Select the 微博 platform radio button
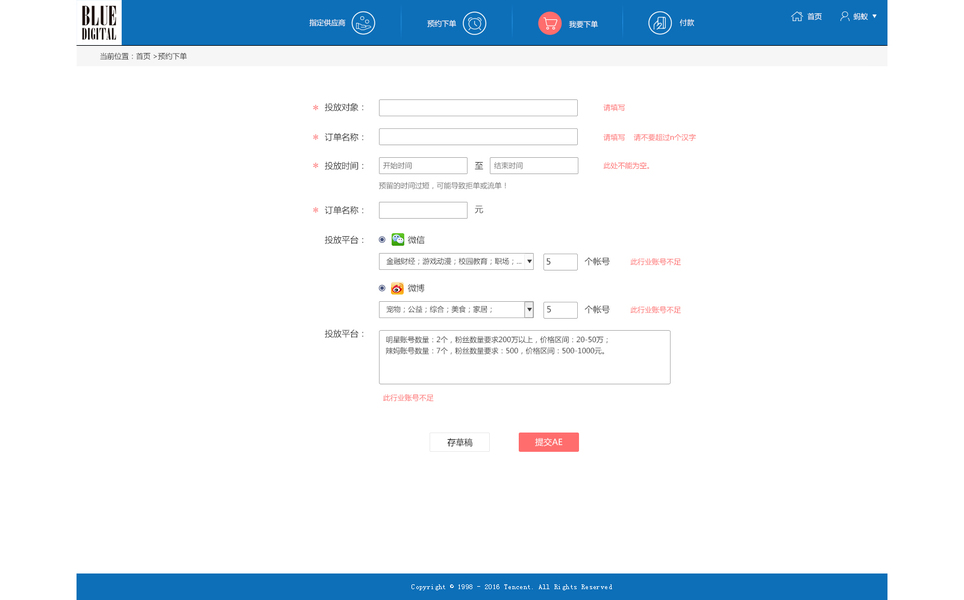 click(x=382, y=288)
